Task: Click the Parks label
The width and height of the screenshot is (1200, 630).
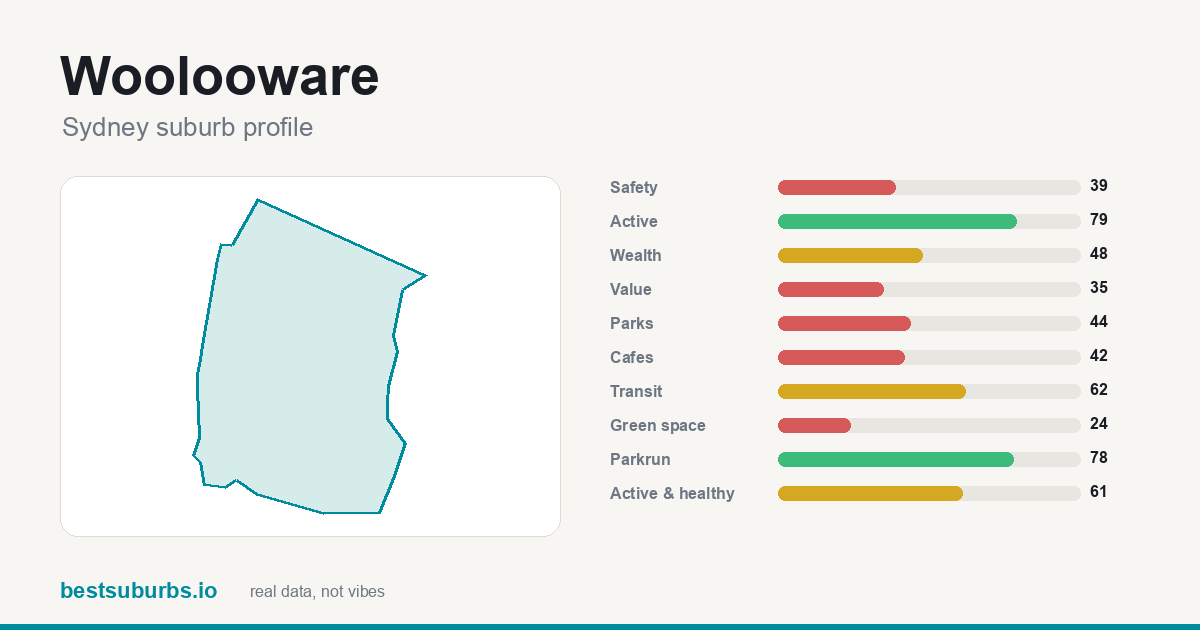Action: [x=632, y=323]
